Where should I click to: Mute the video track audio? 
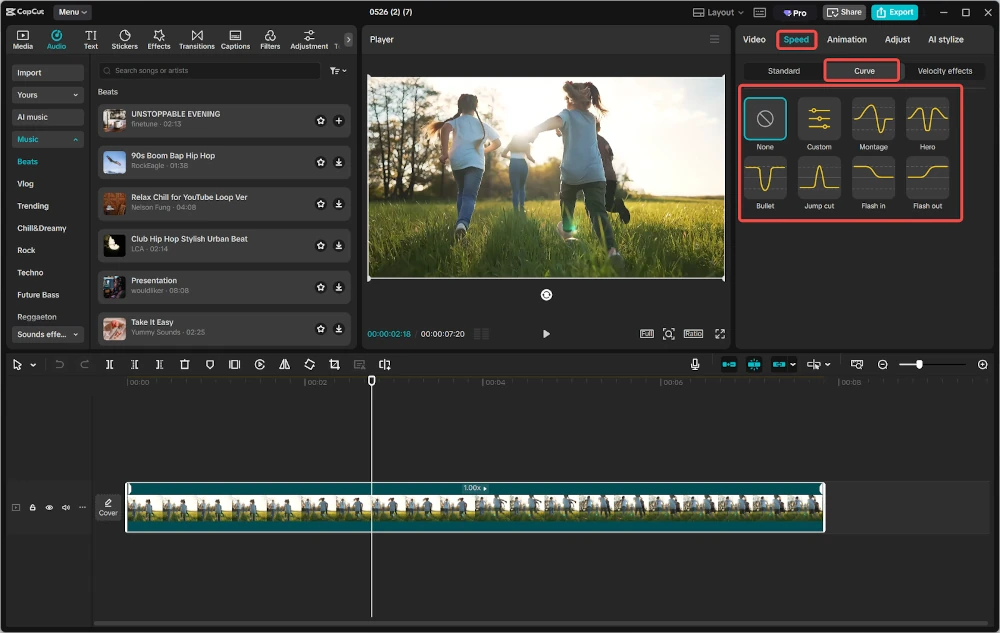[66, 507]
